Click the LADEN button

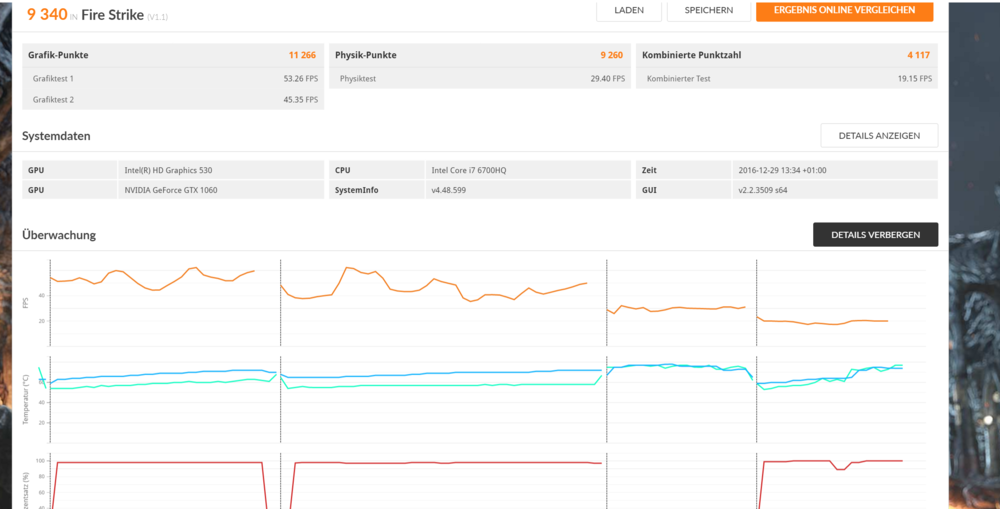[x=628, y=11]
